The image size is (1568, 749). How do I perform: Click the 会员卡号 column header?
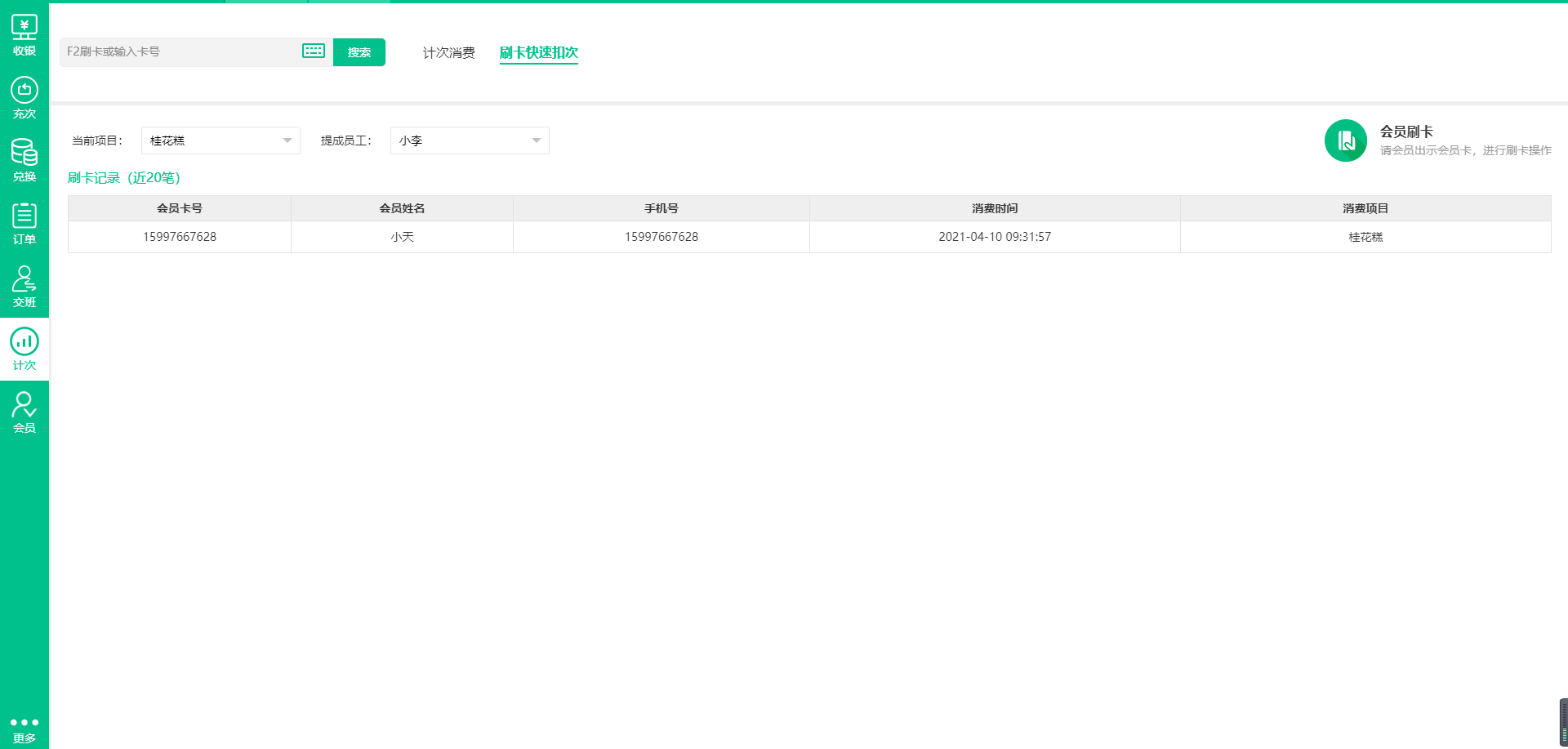coord(180,208)
